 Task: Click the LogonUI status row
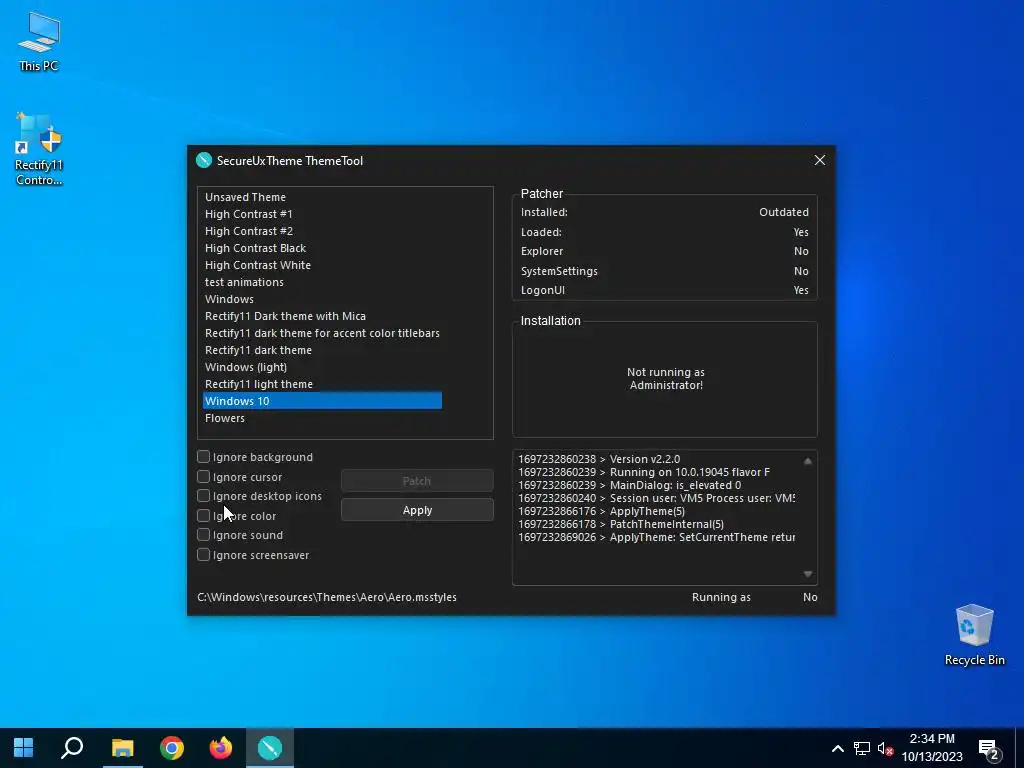[664, 290]
